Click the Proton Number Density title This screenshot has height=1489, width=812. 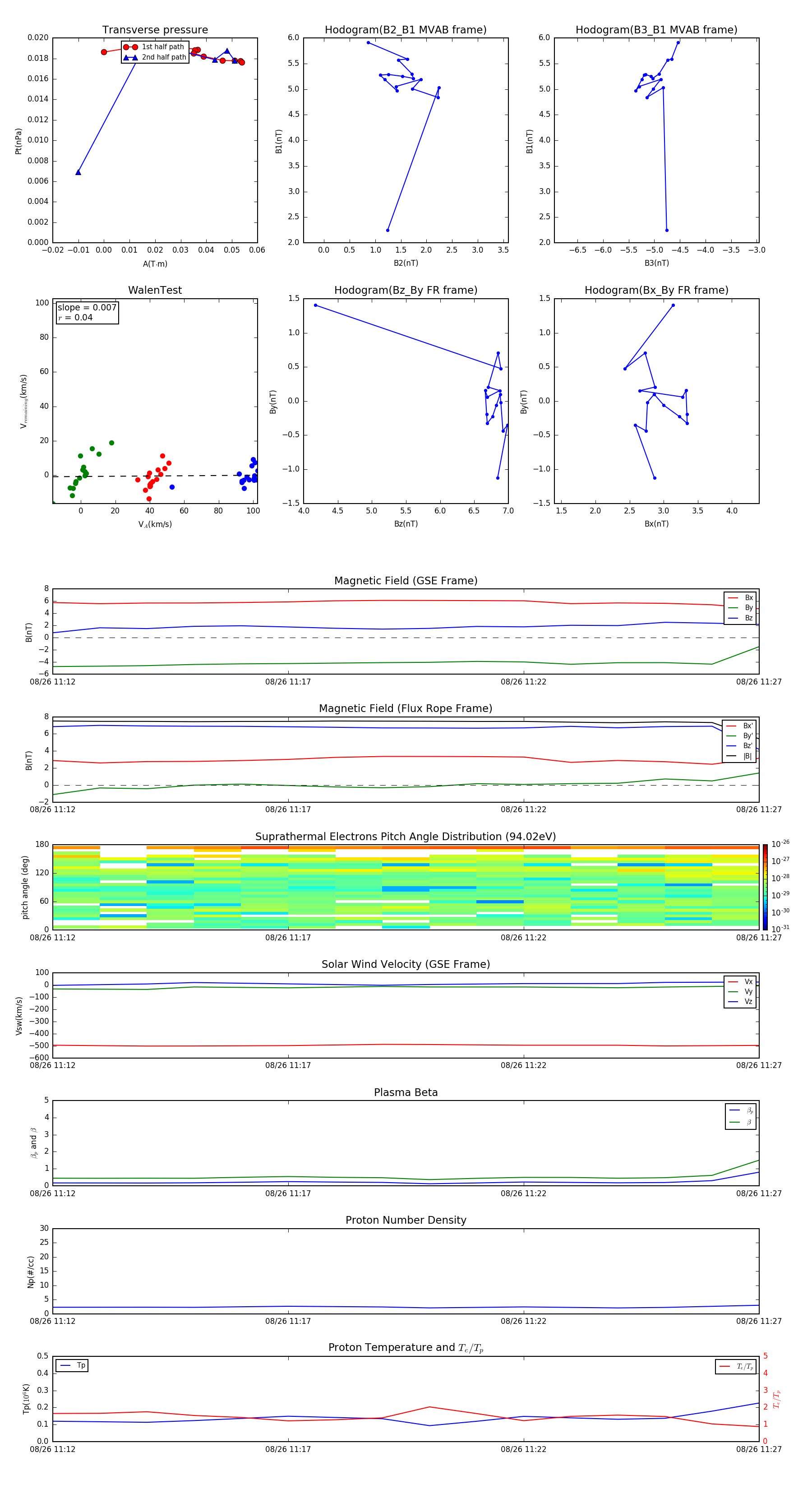pyautogui.click(x=406, y=1221)
